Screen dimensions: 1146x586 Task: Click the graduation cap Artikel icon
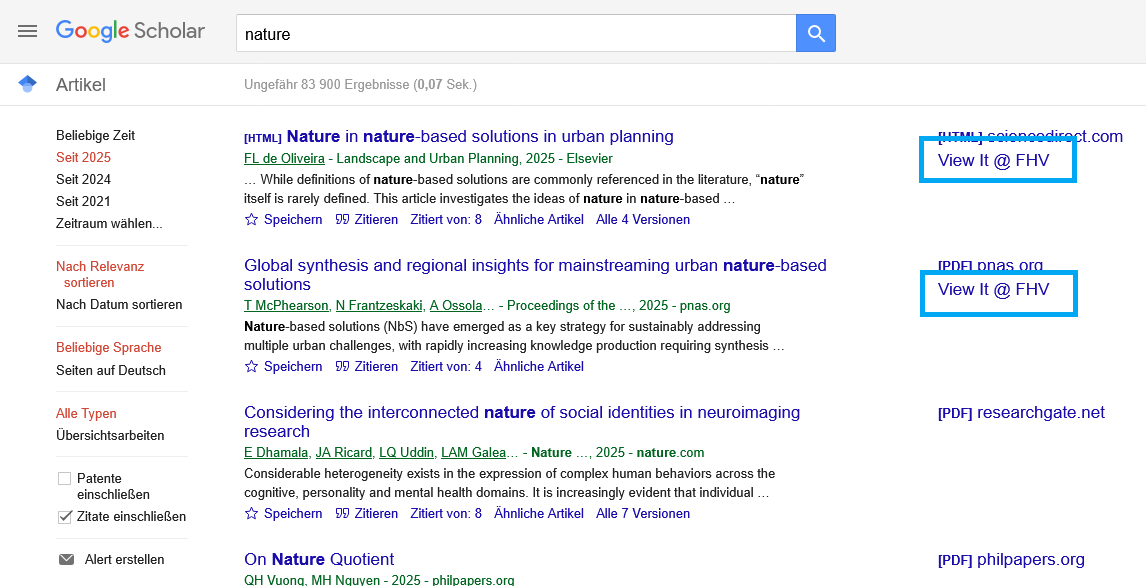(28, 84)
